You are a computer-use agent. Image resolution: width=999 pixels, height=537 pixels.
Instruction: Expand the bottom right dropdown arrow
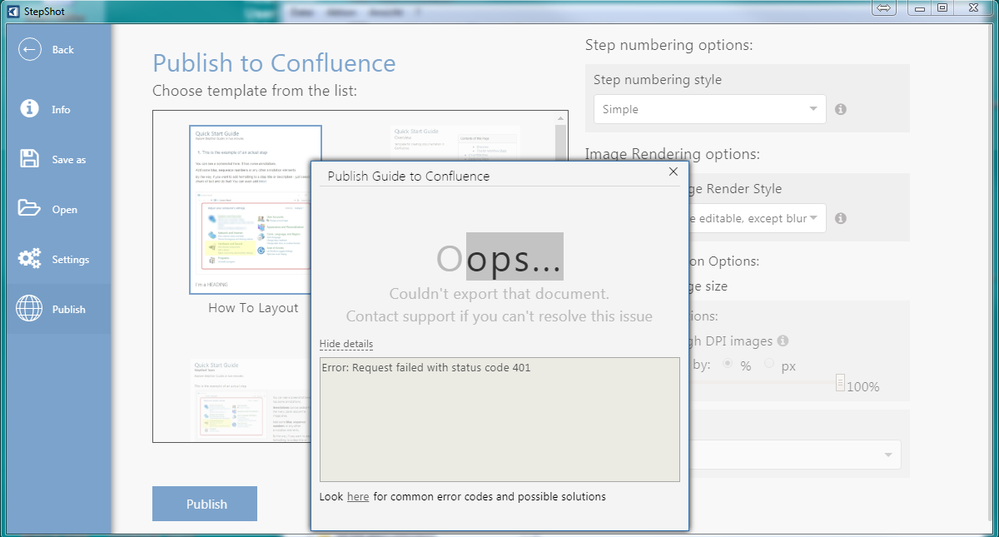coord(888,455)
